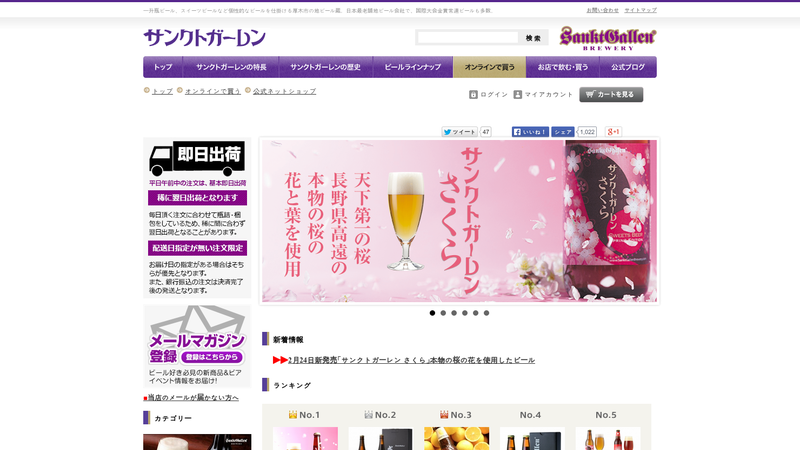Open 公式ブログ navigation tab
This screenshot has width=800, height=450.
pos(628,67)
